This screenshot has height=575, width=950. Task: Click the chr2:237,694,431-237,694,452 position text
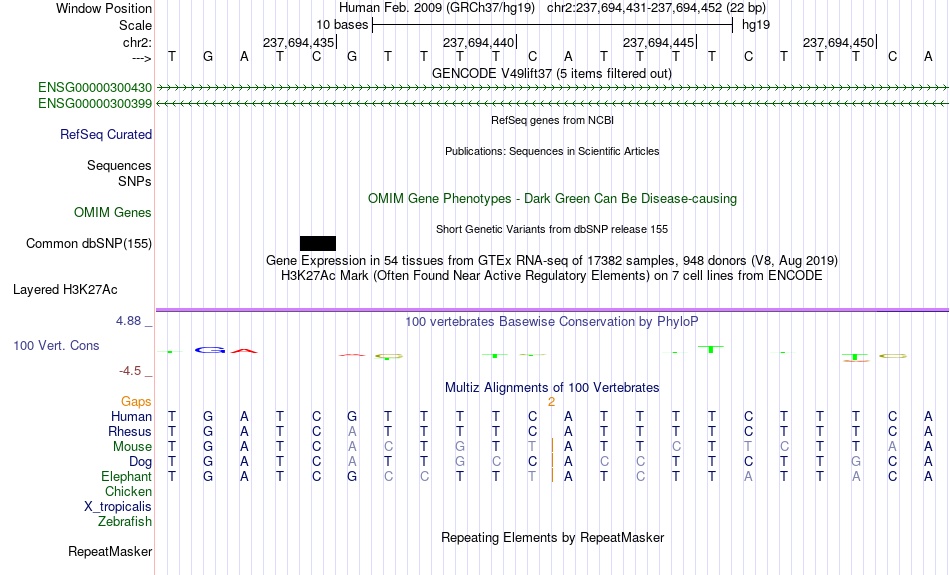point(656,8)
